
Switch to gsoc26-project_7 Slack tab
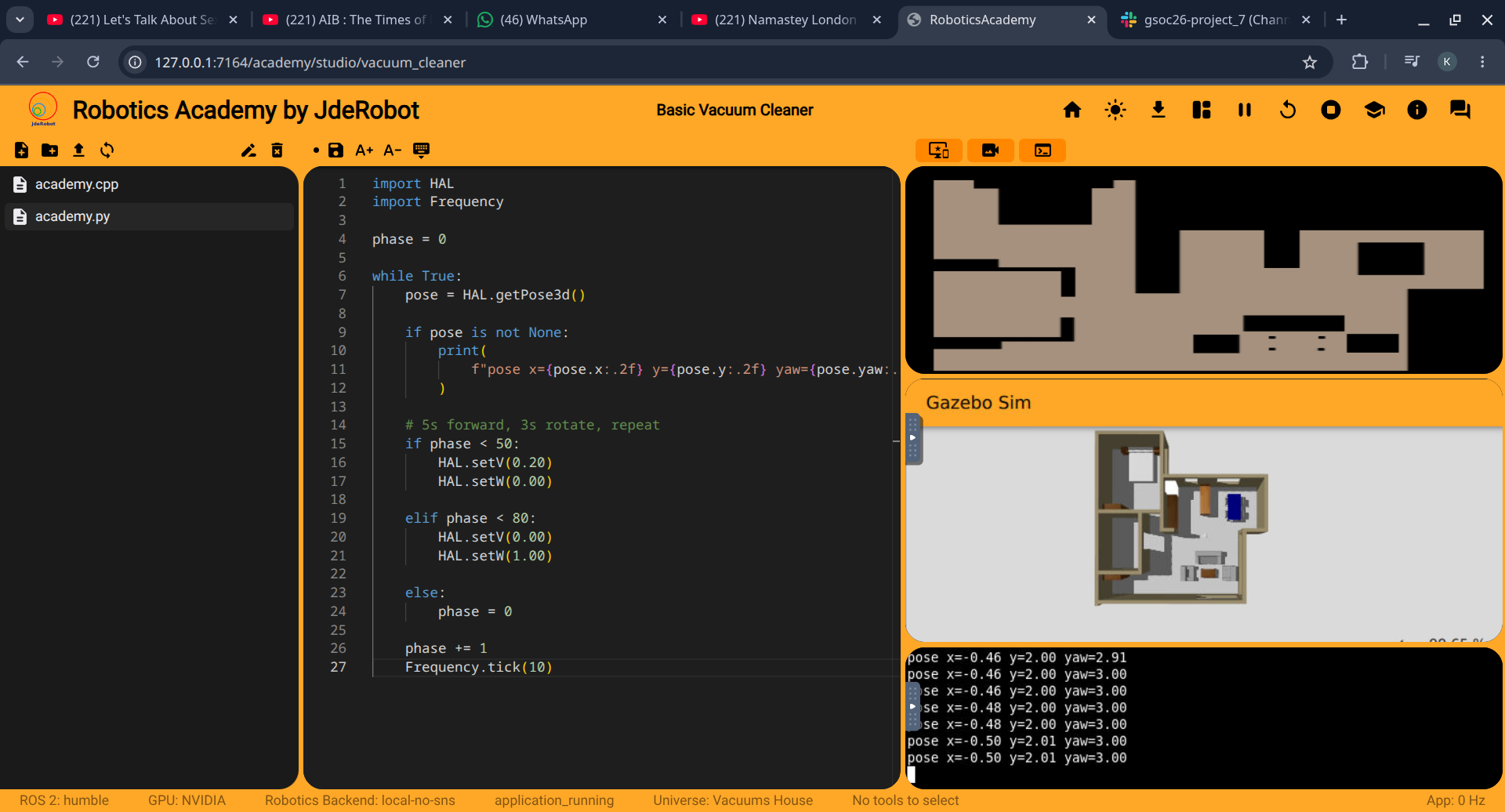pyautogui.click(x=1216, y=20)
